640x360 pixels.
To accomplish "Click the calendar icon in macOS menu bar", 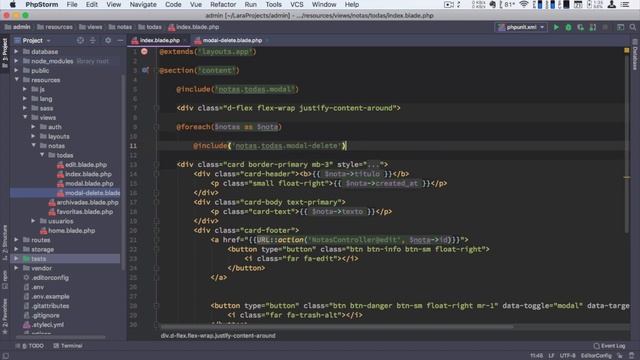I will click(578, 4).
